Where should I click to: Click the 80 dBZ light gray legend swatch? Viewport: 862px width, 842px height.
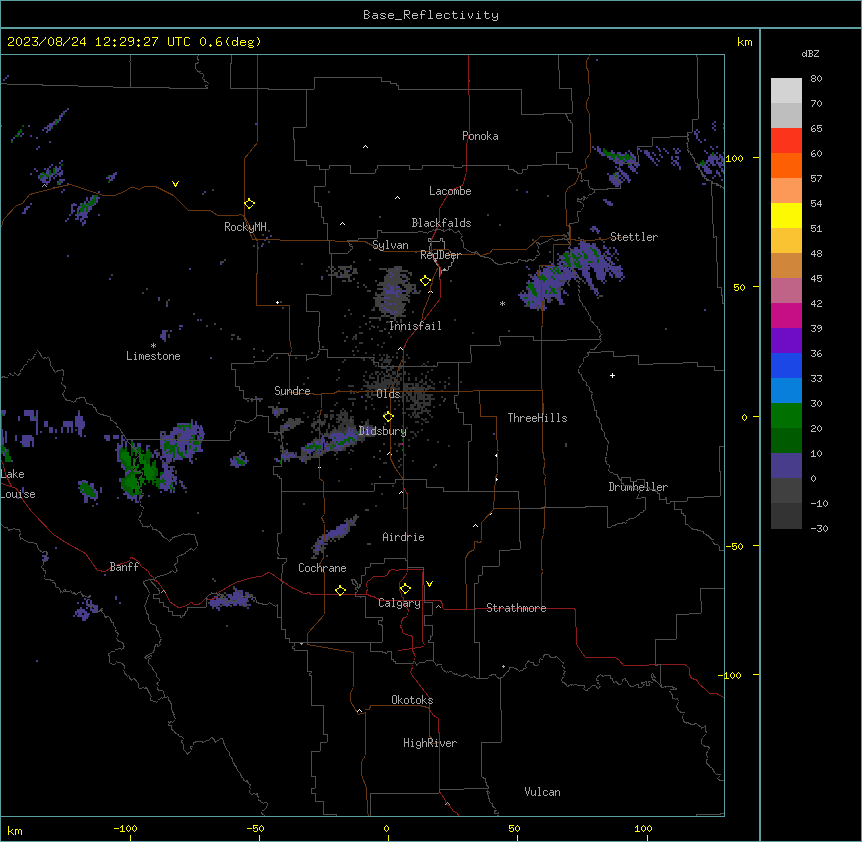pyautogui.click(x=786, y=90)
